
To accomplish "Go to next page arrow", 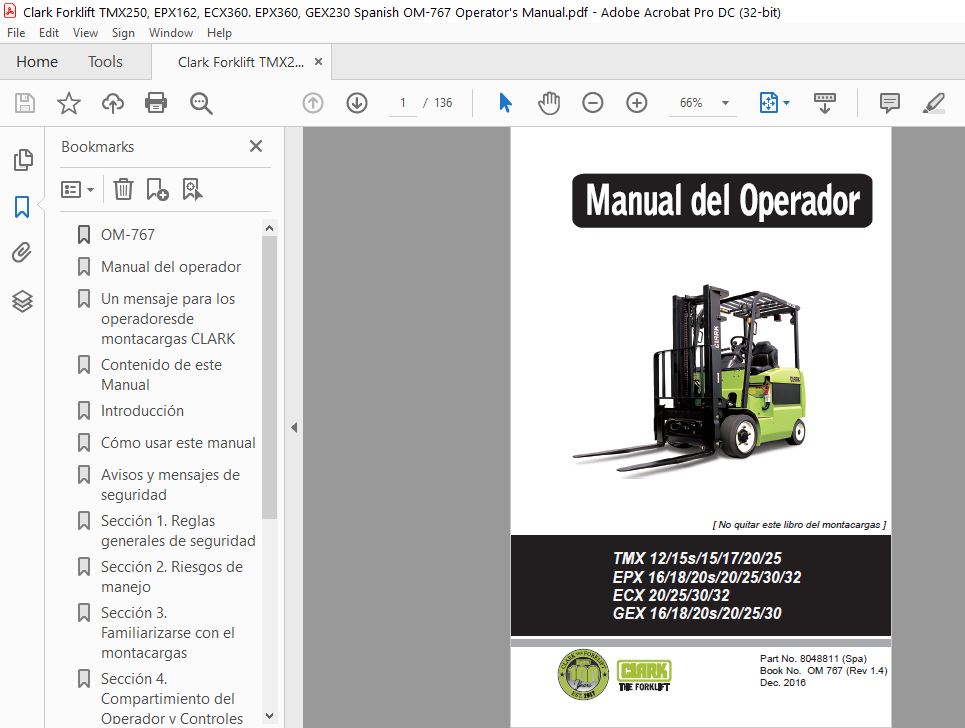I will [357, 103].
